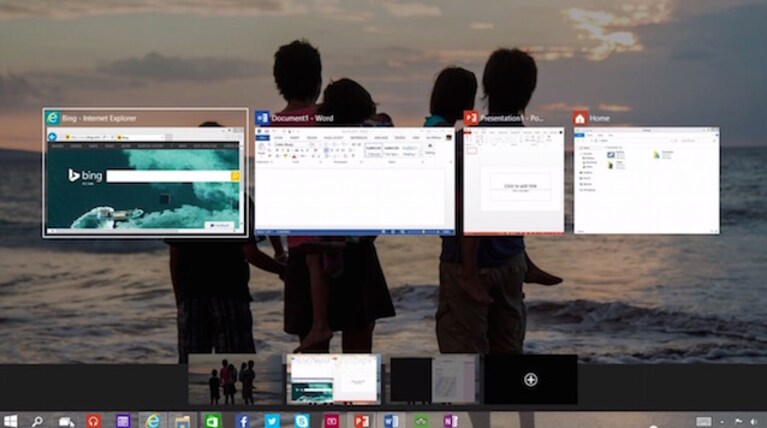Screen dimensions: 767x428
Task: Click the plus icon to add desktop
Action: point(531,380)
